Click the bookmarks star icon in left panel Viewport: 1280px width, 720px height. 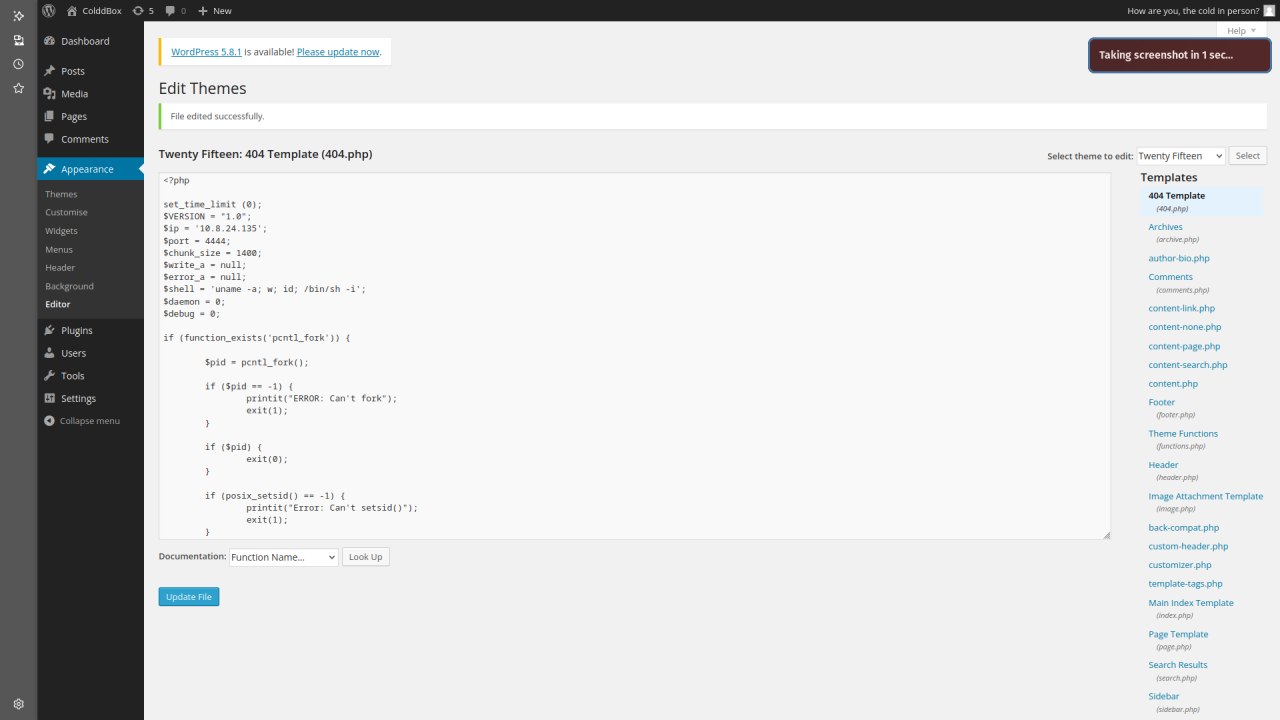point(18,88)
